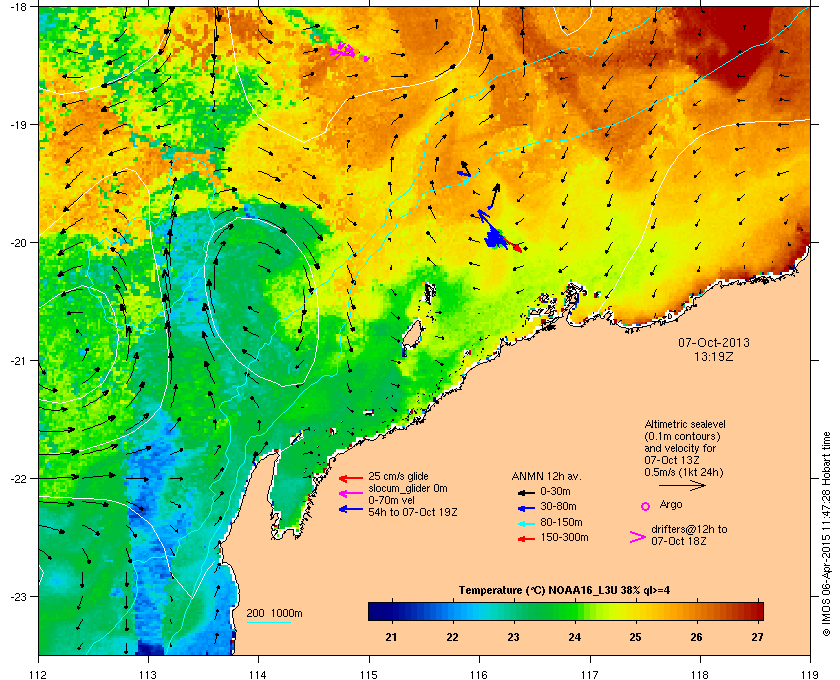Click longitude axis label 117

click(590, 674)
